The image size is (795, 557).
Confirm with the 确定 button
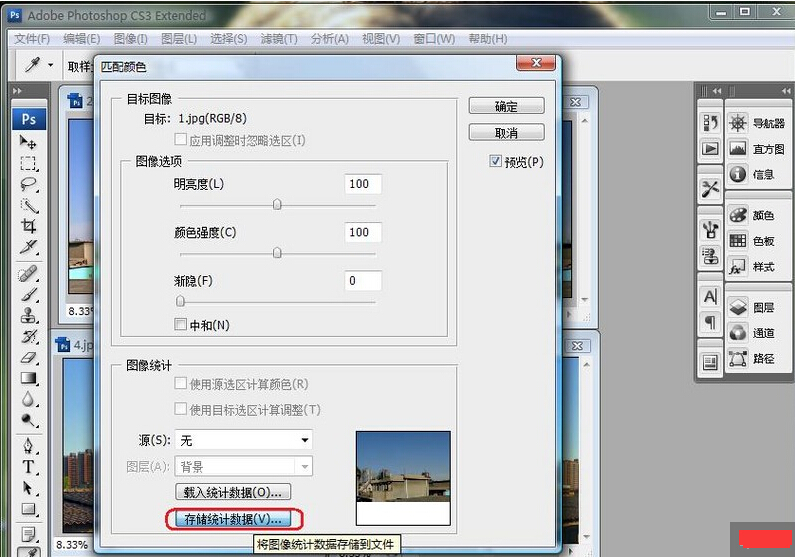click(x=507, y=106)
